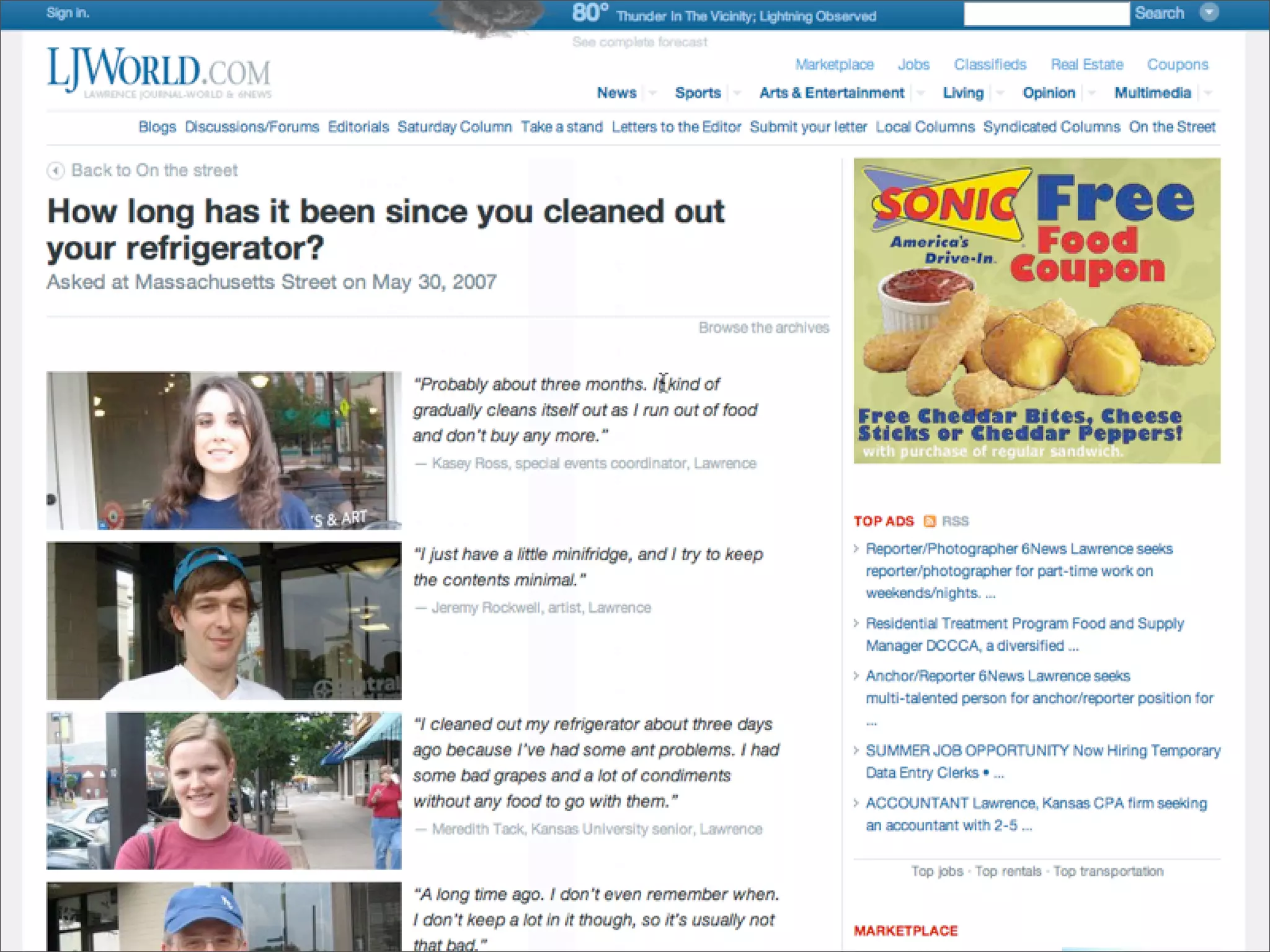This screenshot has height=952, width=1270.
Task: Click the orange RSS feed icon
Action: (929, 521)
